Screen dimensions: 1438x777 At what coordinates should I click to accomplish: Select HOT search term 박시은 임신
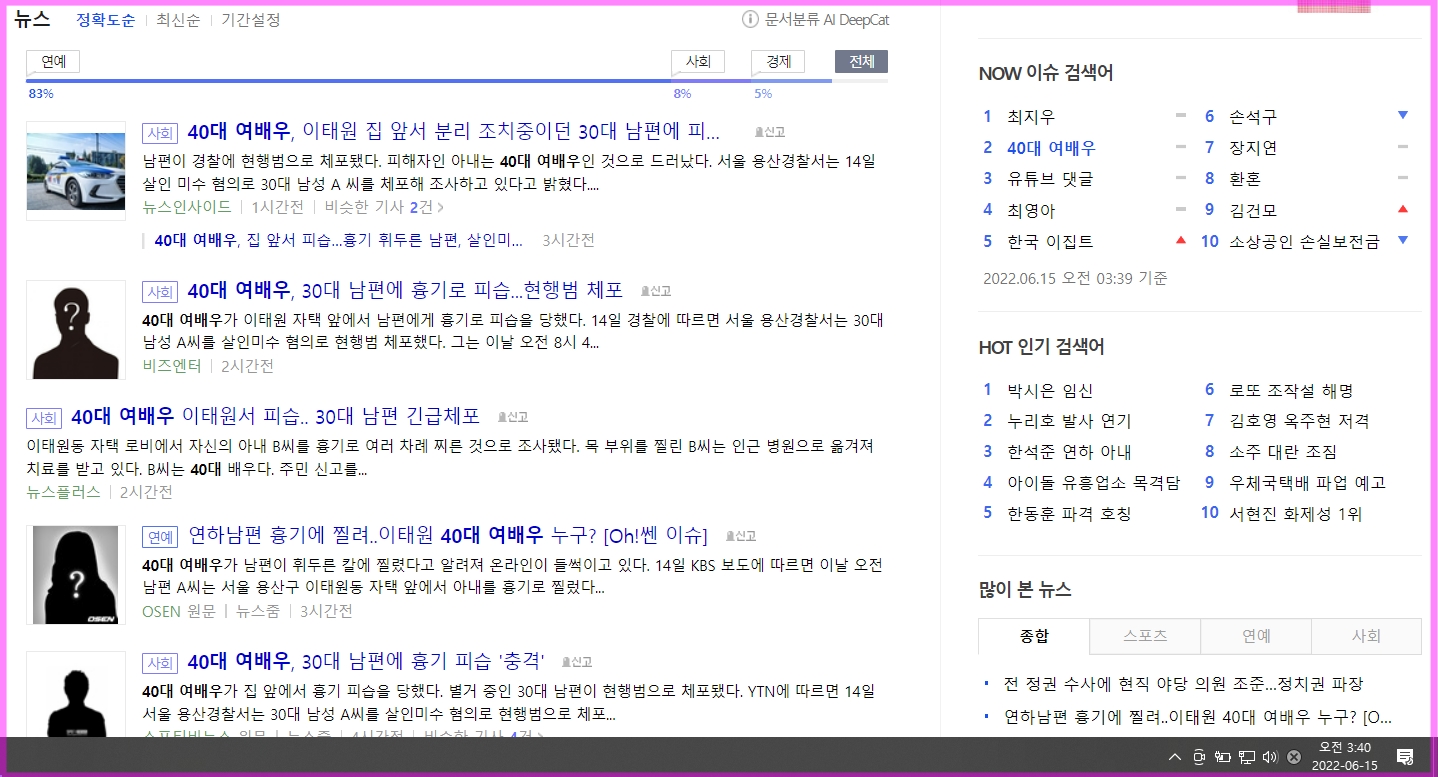click(1050, 391)
